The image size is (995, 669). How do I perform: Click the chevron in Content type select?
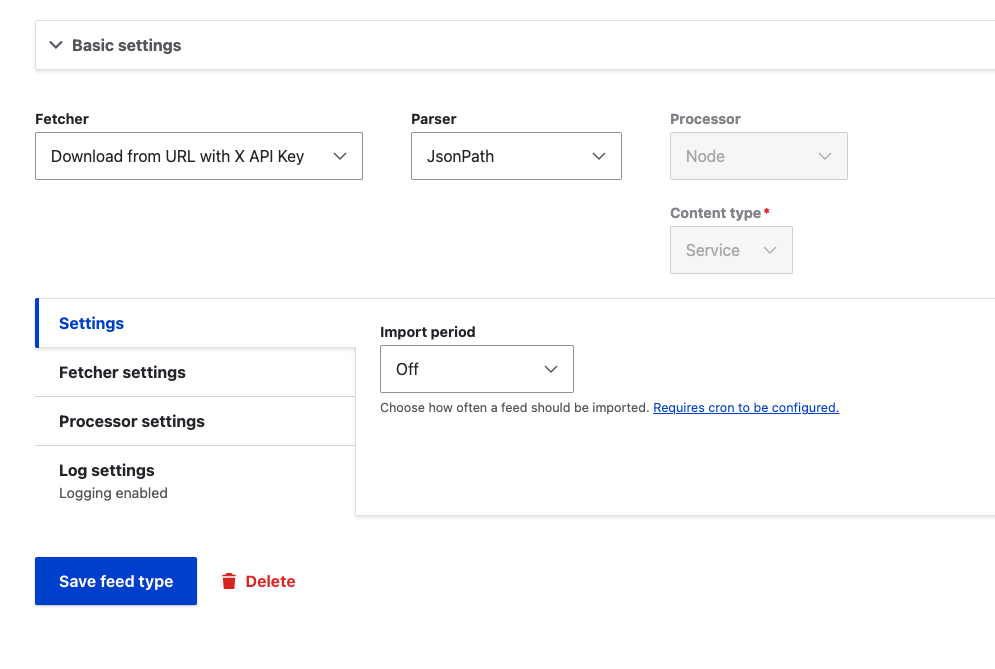pyautogui.click(x=770, y=250)
